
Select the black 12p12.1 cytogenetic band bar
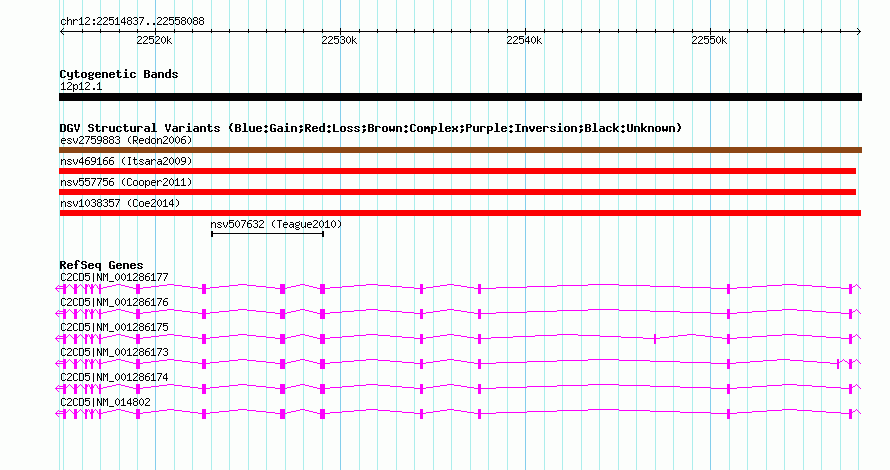tap(460, 97)
